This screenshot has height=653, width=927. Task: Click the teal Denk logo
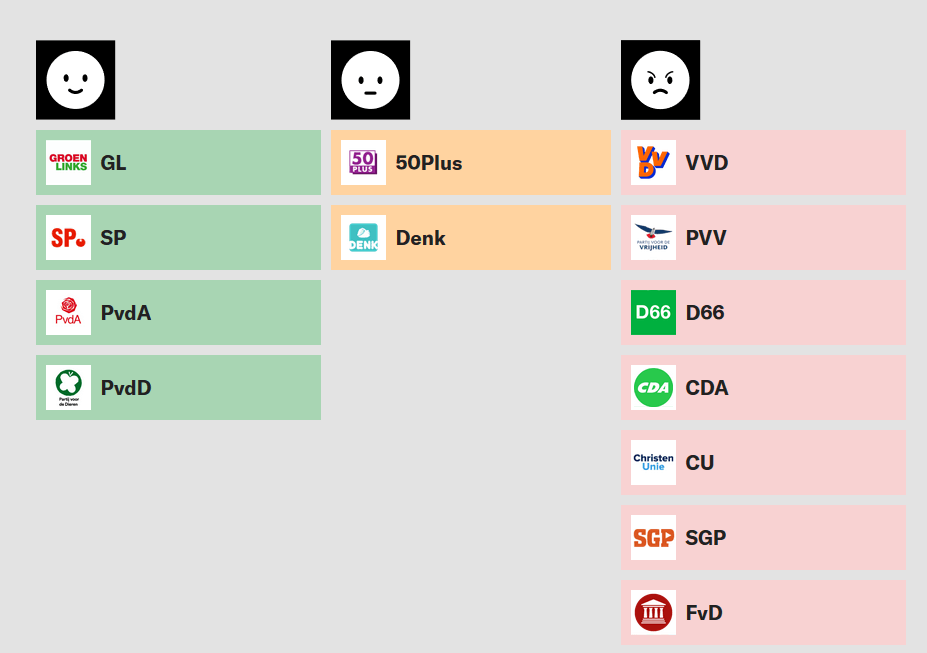pos(363,238)
